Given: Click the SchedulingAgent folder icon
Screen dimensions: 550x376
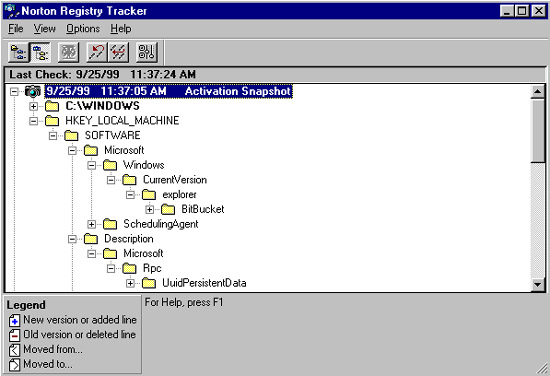Looking at the screenshot, I should pos(110,224).
